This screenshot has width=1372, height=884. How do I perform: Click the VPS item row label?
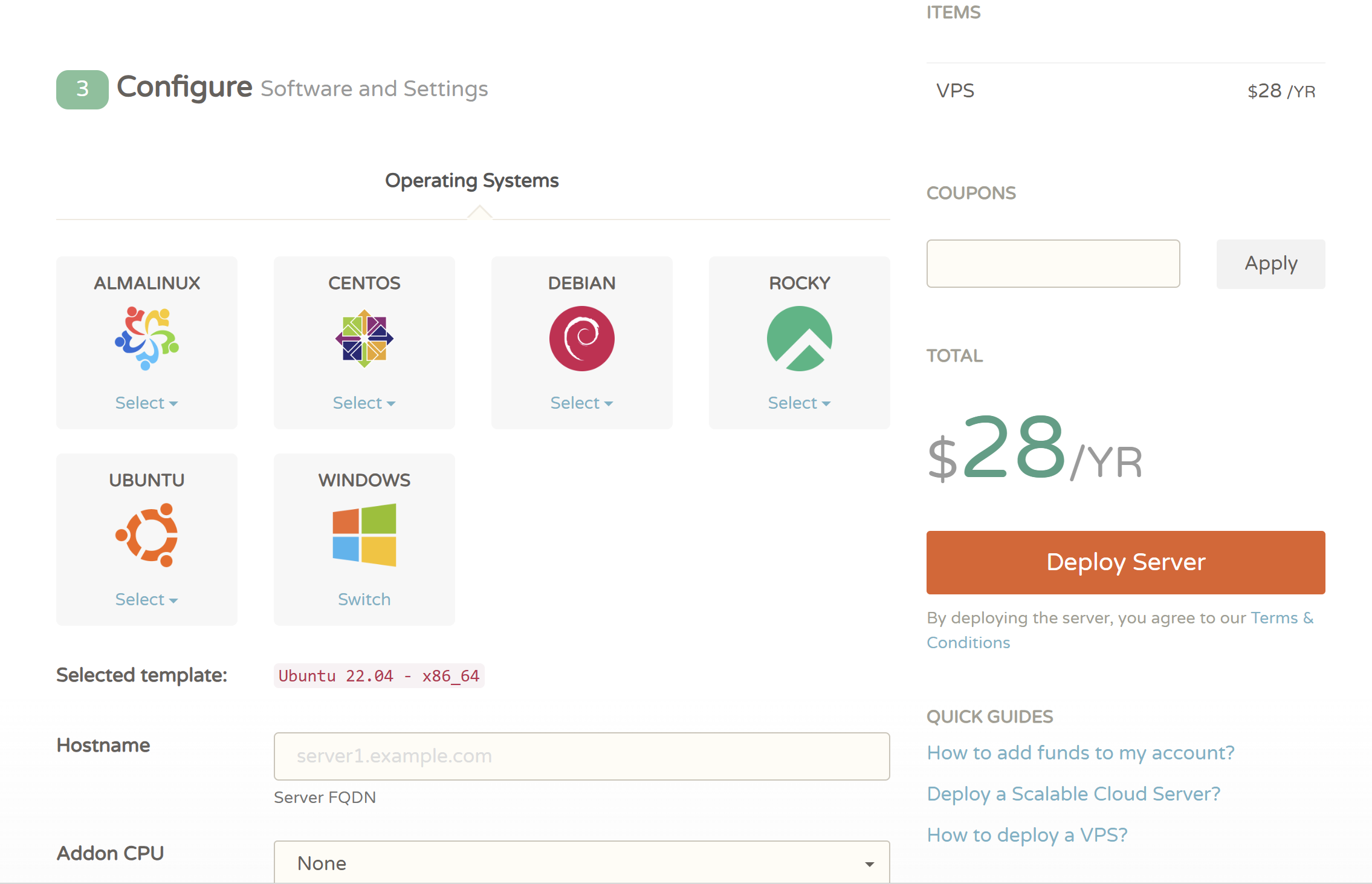955,91
